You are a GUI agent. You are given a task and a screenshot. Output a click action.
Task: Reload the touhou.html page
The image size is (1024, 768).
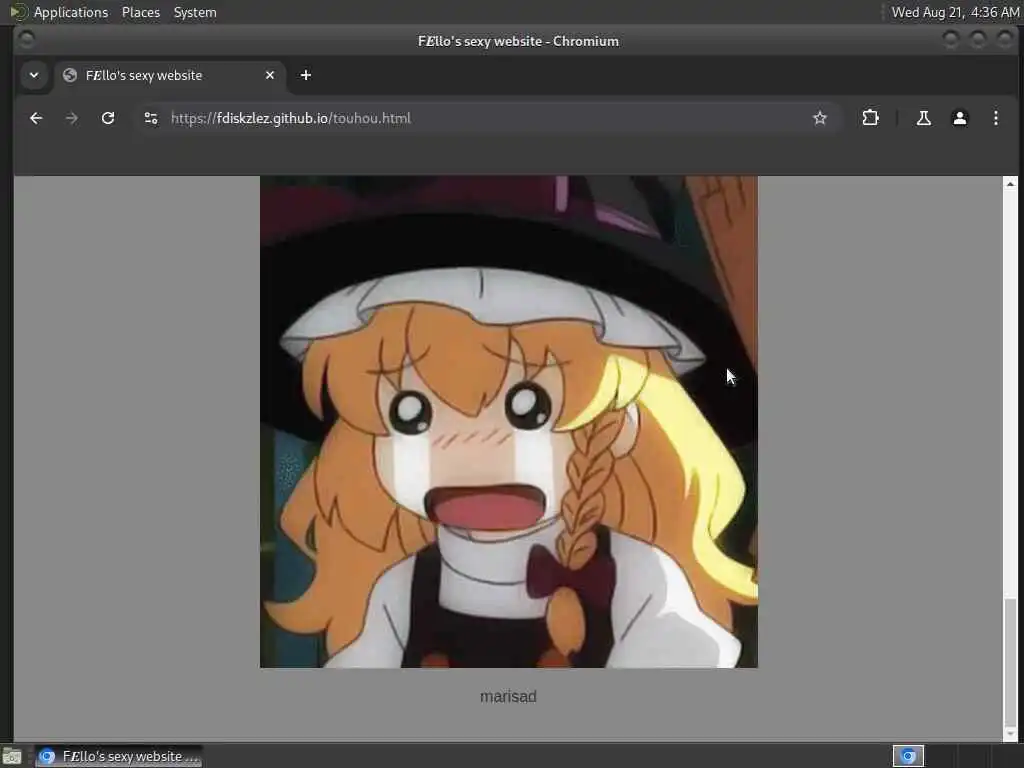pyautogui.click(x=108, y=118)
